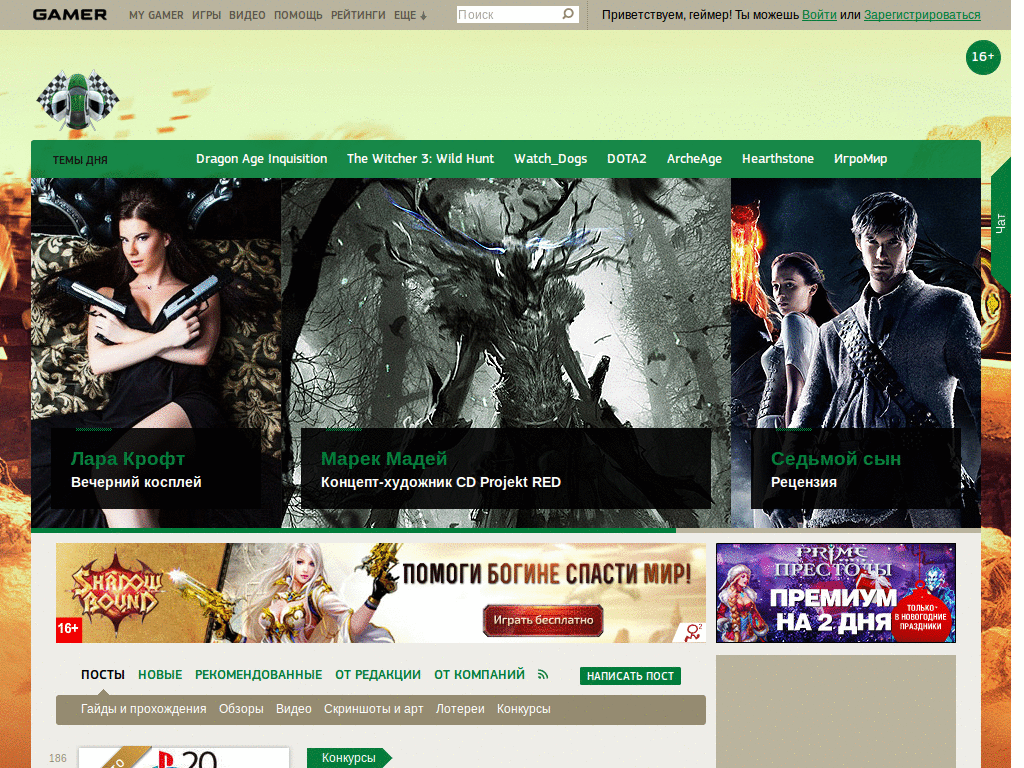
Task: Click the Лара Крофт headline
Action: tap(128, 458)
